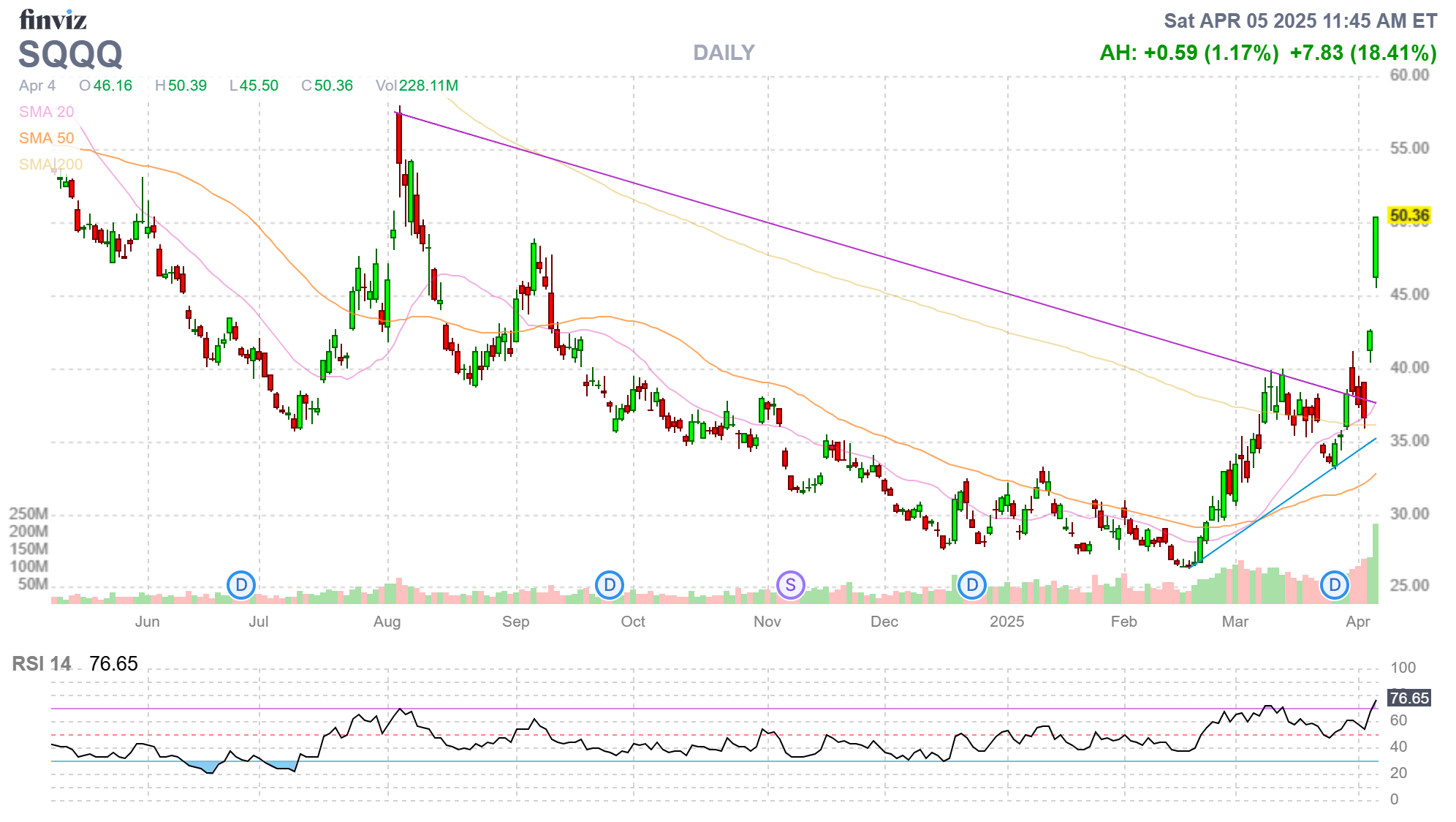The width and height of the screenshot is (1456, 822).
Task: Select the SMA 50 legend label
Action: tap(46, 138)
